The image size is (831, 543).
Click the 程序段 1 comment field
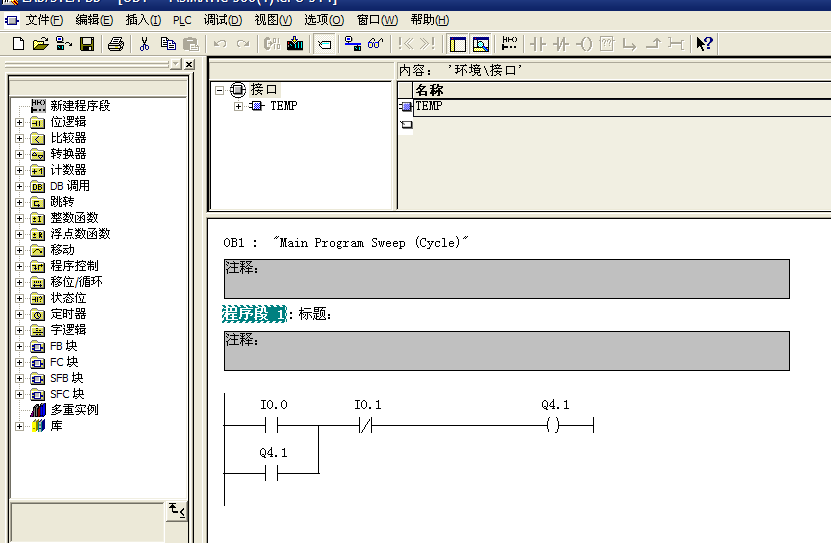(x=506, y=351)
